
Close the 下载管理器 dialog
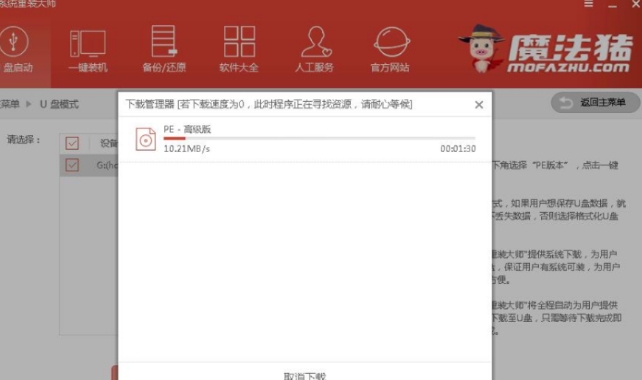(479, 105)
